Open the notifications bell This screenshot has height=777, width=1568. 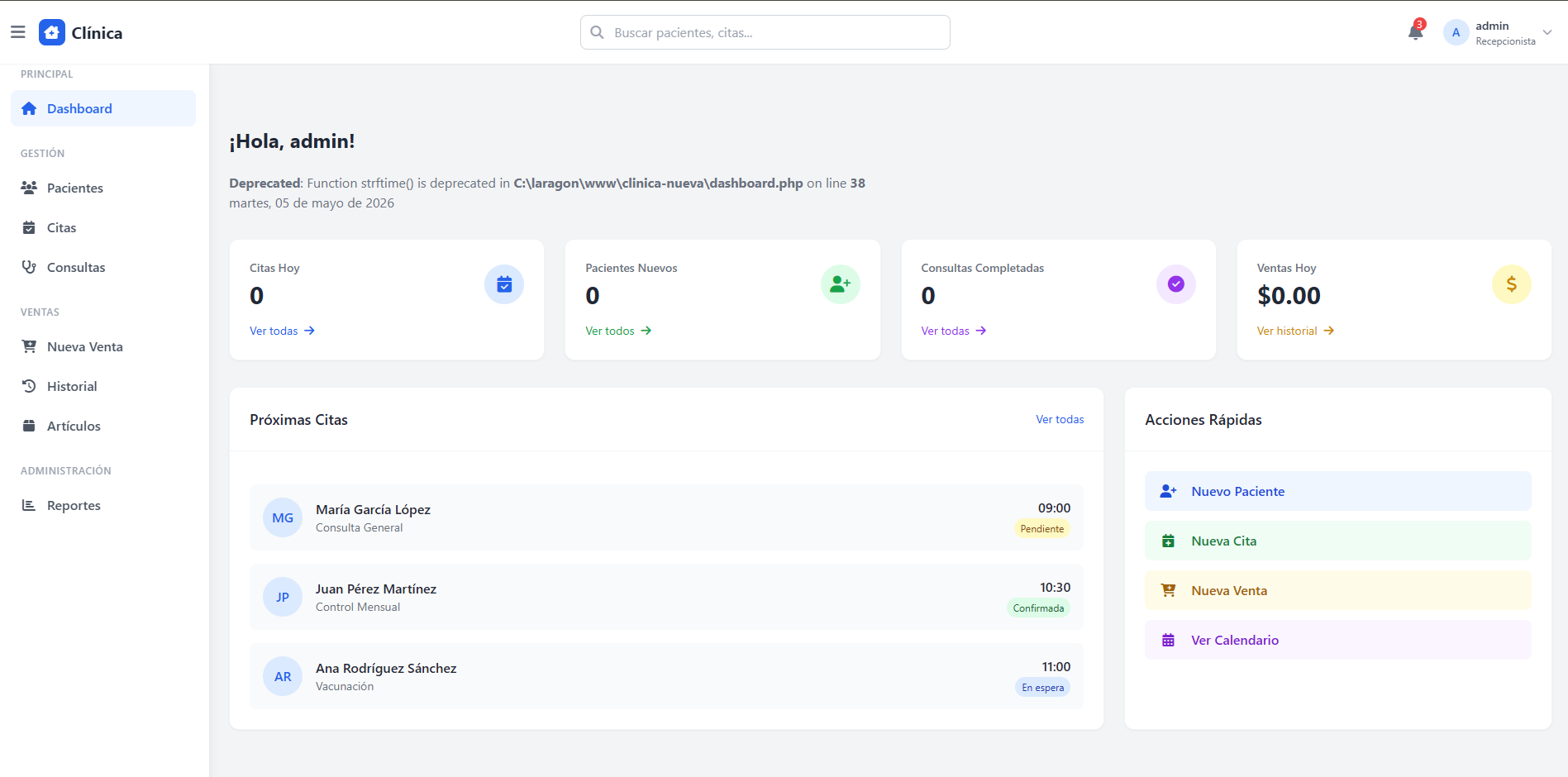1416,31
